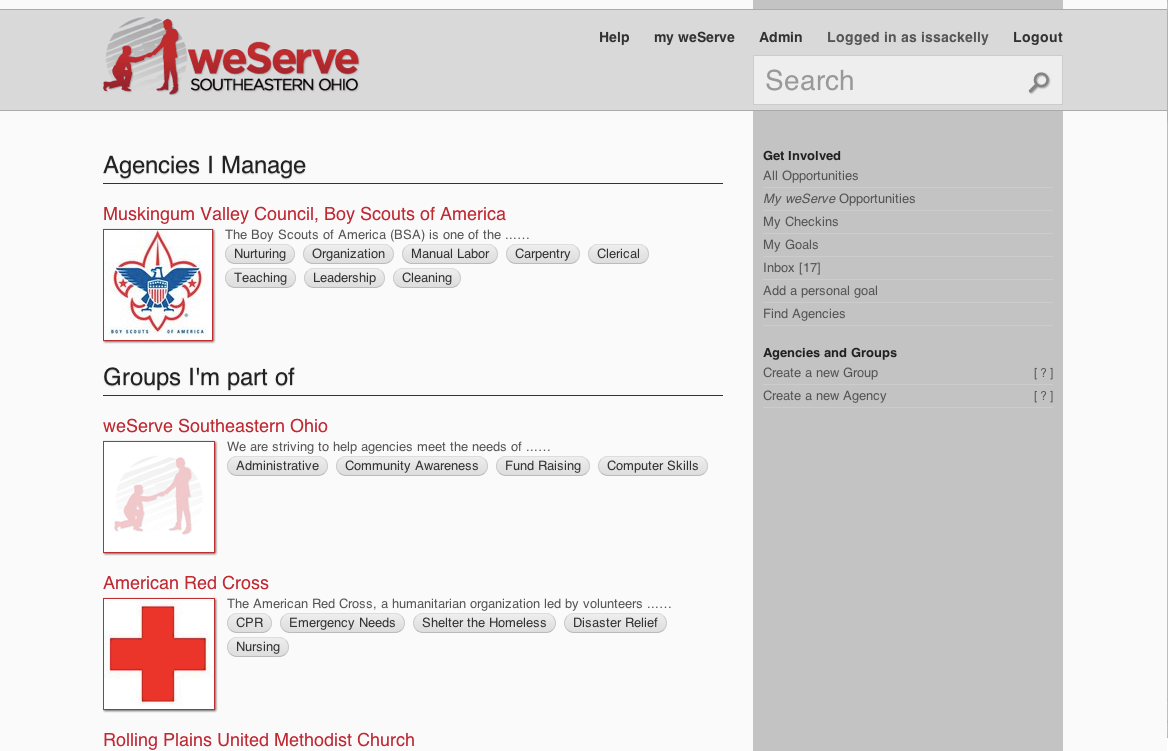Select the Administrative tag
Screen dimensions: 1168x751
point(277,466)
